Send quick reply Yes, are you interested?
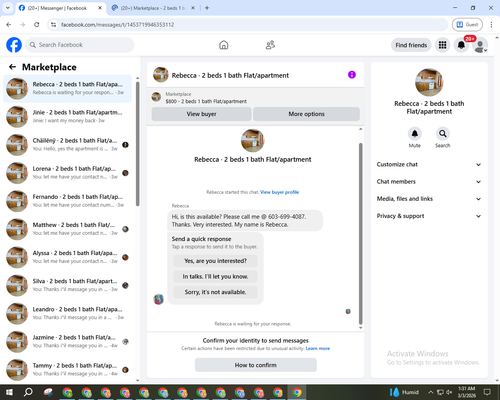500x400 pixels. (215, 261)
